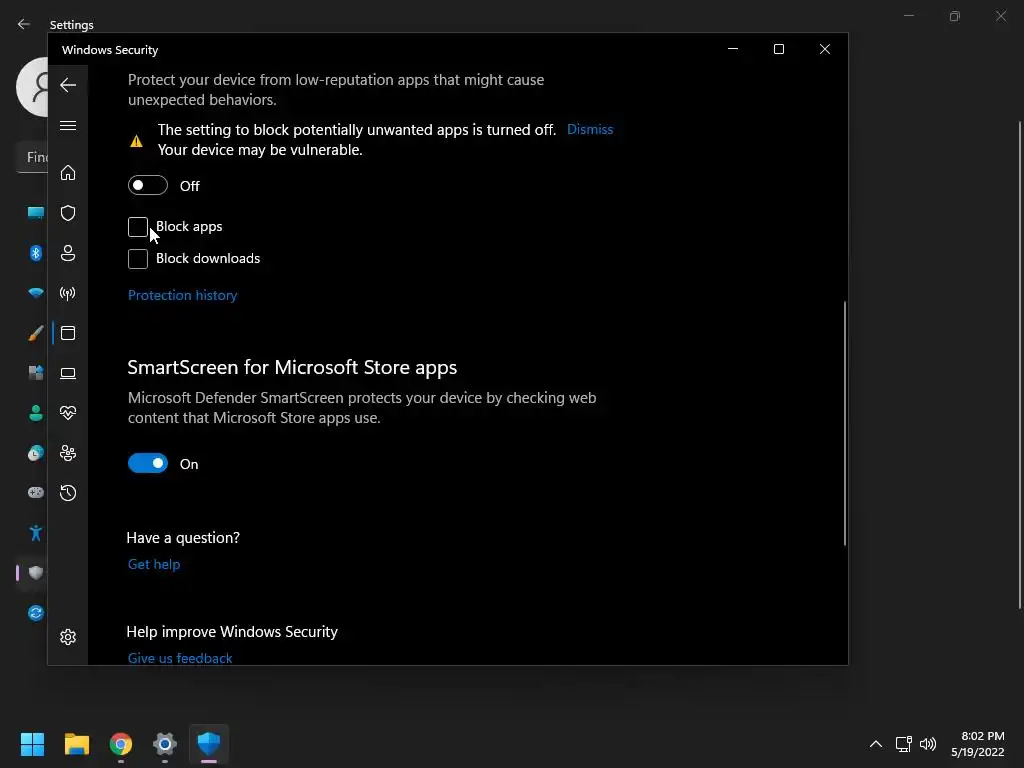This screenshot has width=1024, height=768.
Task: Check the Block apps checkbox
Action: 138,227
